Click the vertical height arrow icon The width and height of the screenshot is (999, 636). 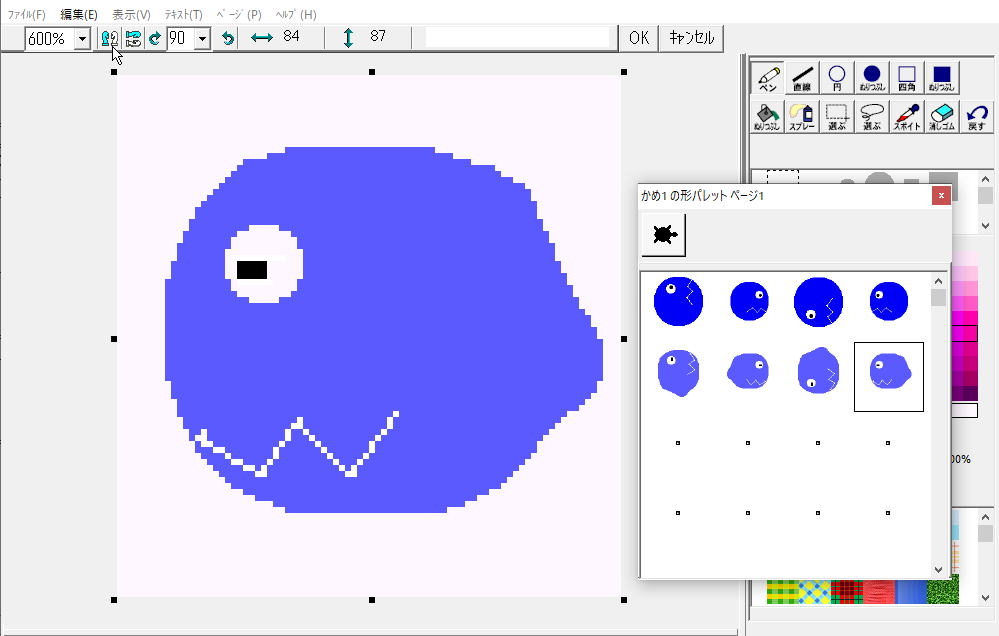point(348,38)
